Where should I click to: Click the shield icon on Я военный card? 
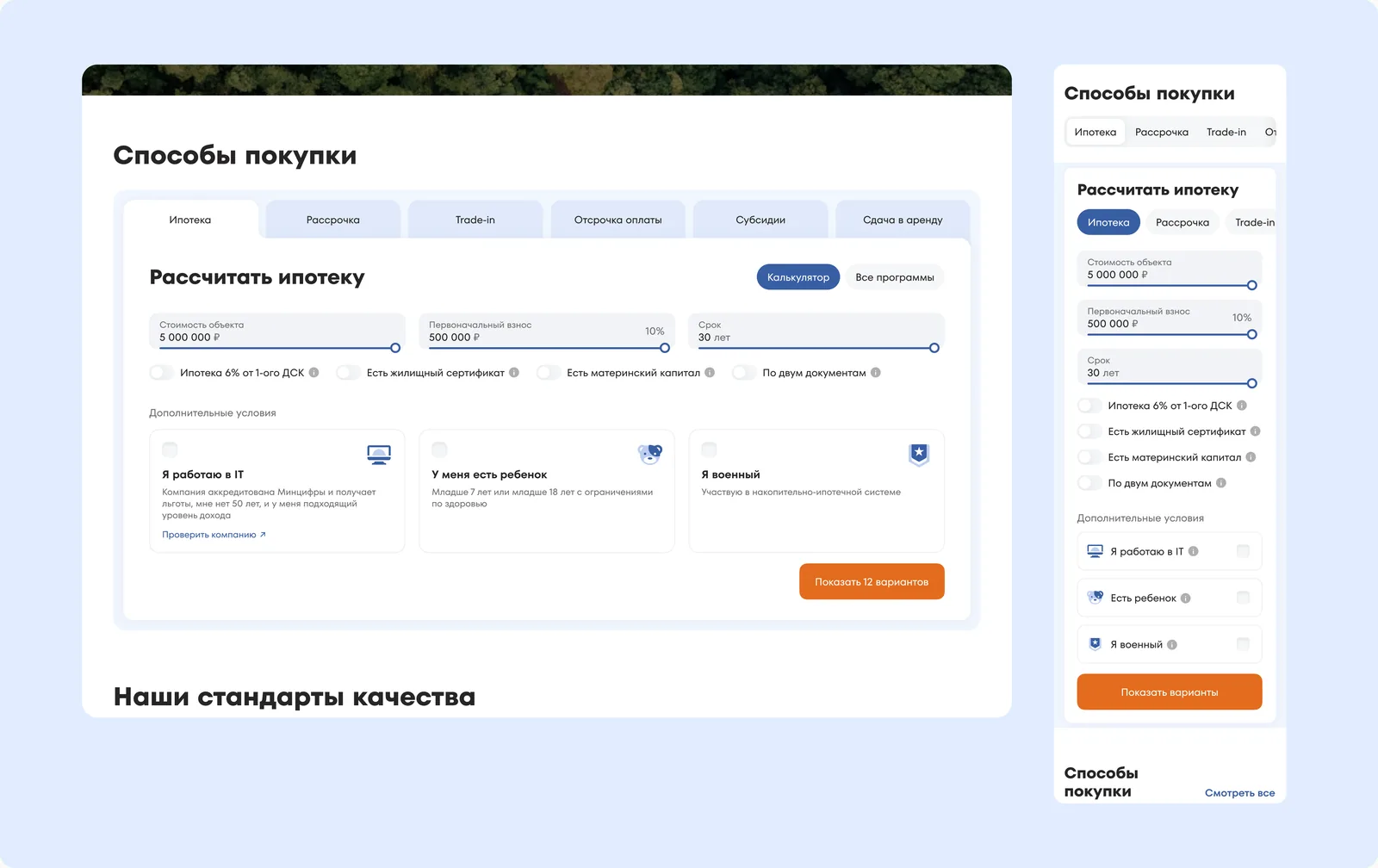(x=918, y=454)
